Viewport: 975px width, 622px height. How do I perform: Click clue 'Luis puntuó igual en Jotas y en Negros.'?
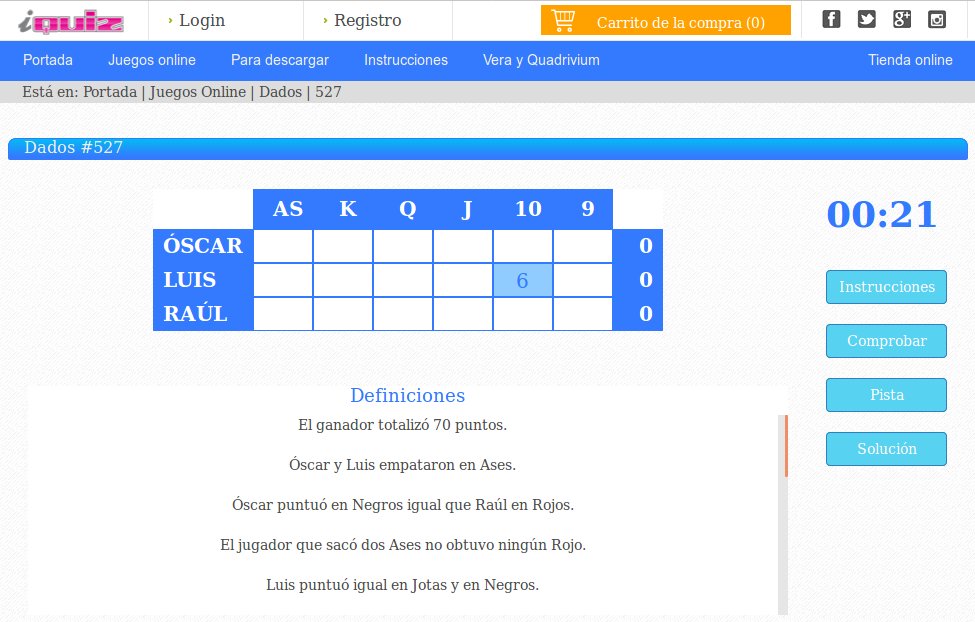point(402,585)
